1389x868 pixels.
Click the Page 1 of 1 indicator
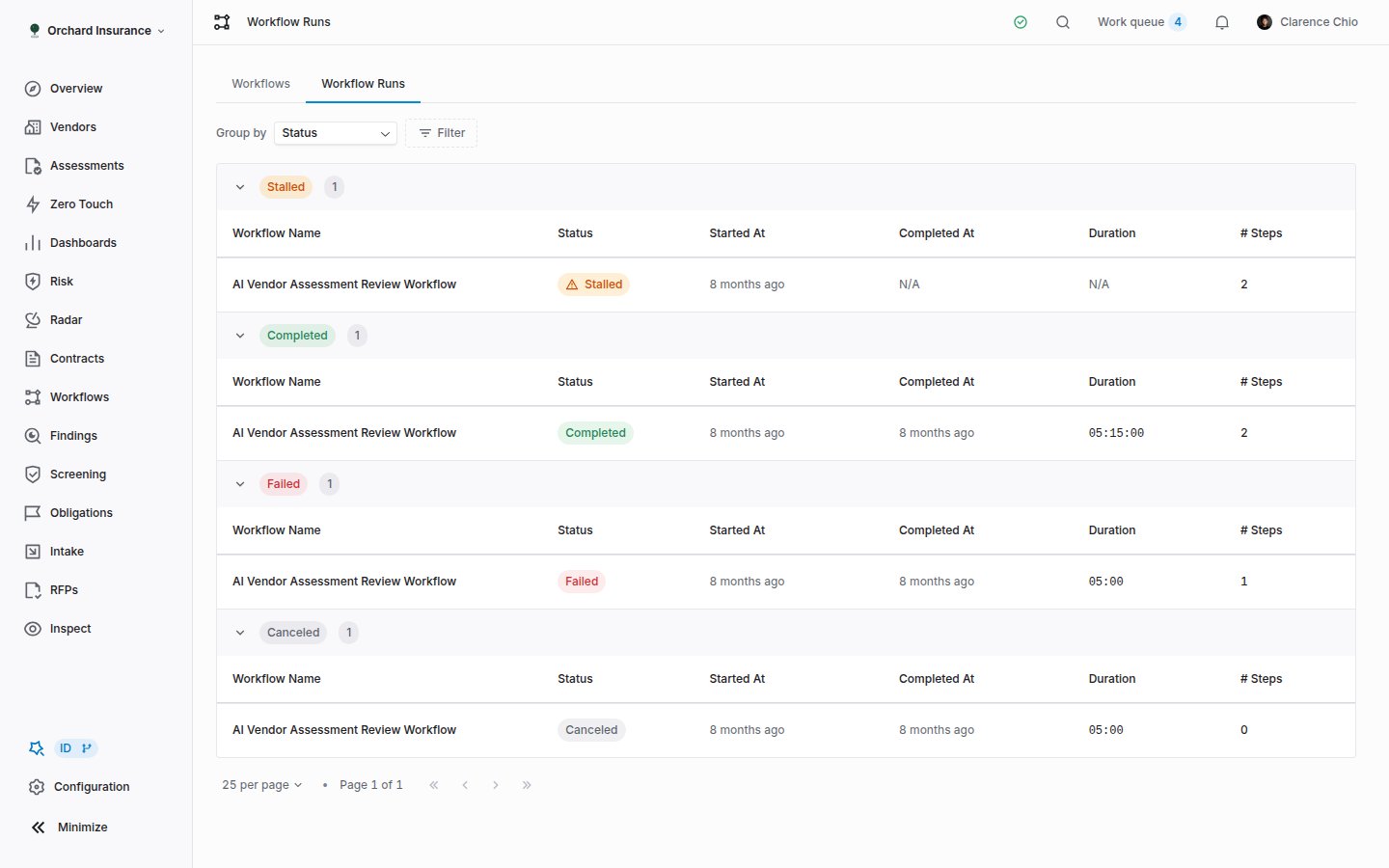[x=370, y=785]
